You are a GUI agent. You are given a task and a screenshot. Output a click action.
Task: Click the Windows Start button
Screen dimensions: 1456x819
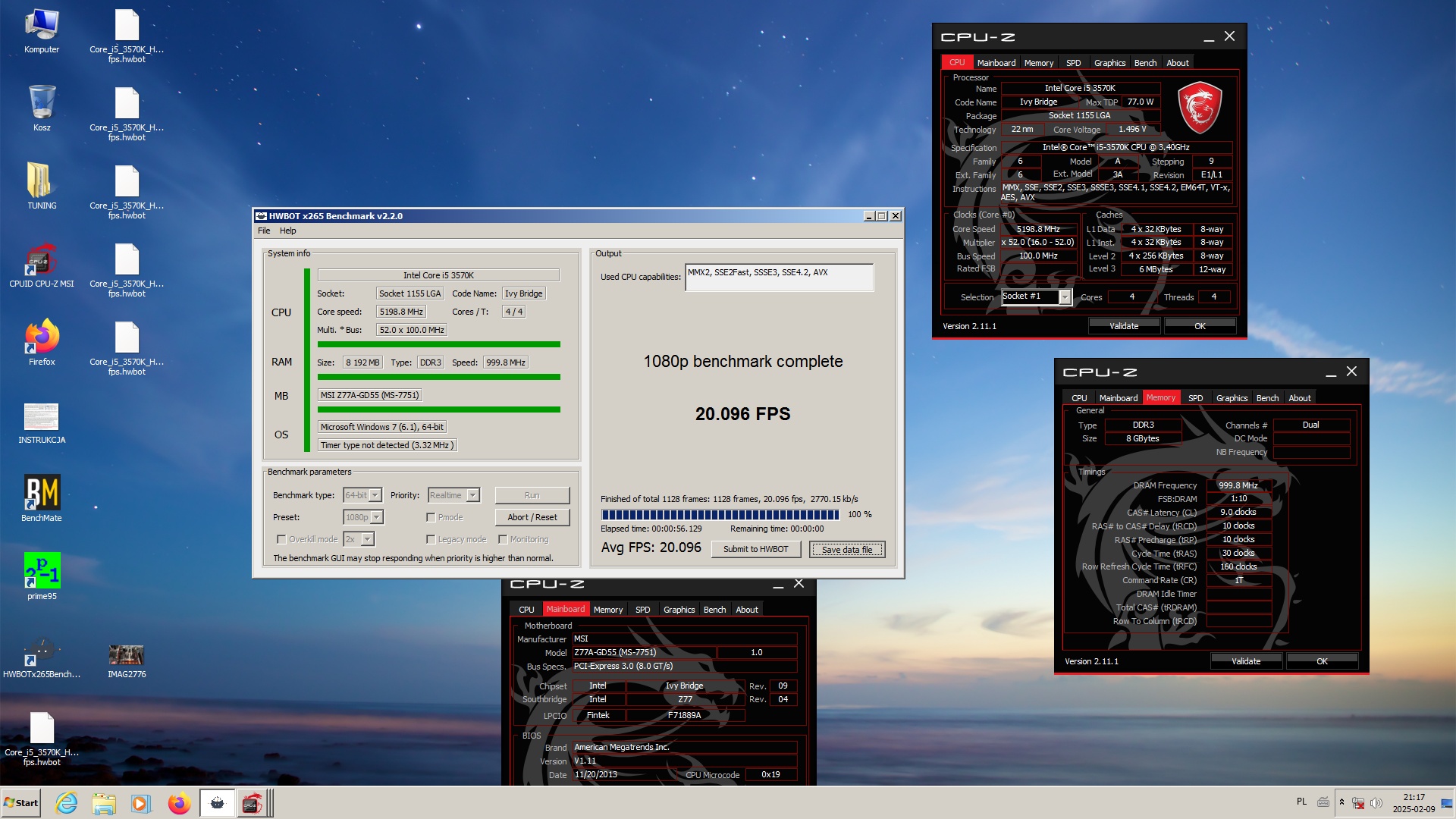click(x=21, y=803)
